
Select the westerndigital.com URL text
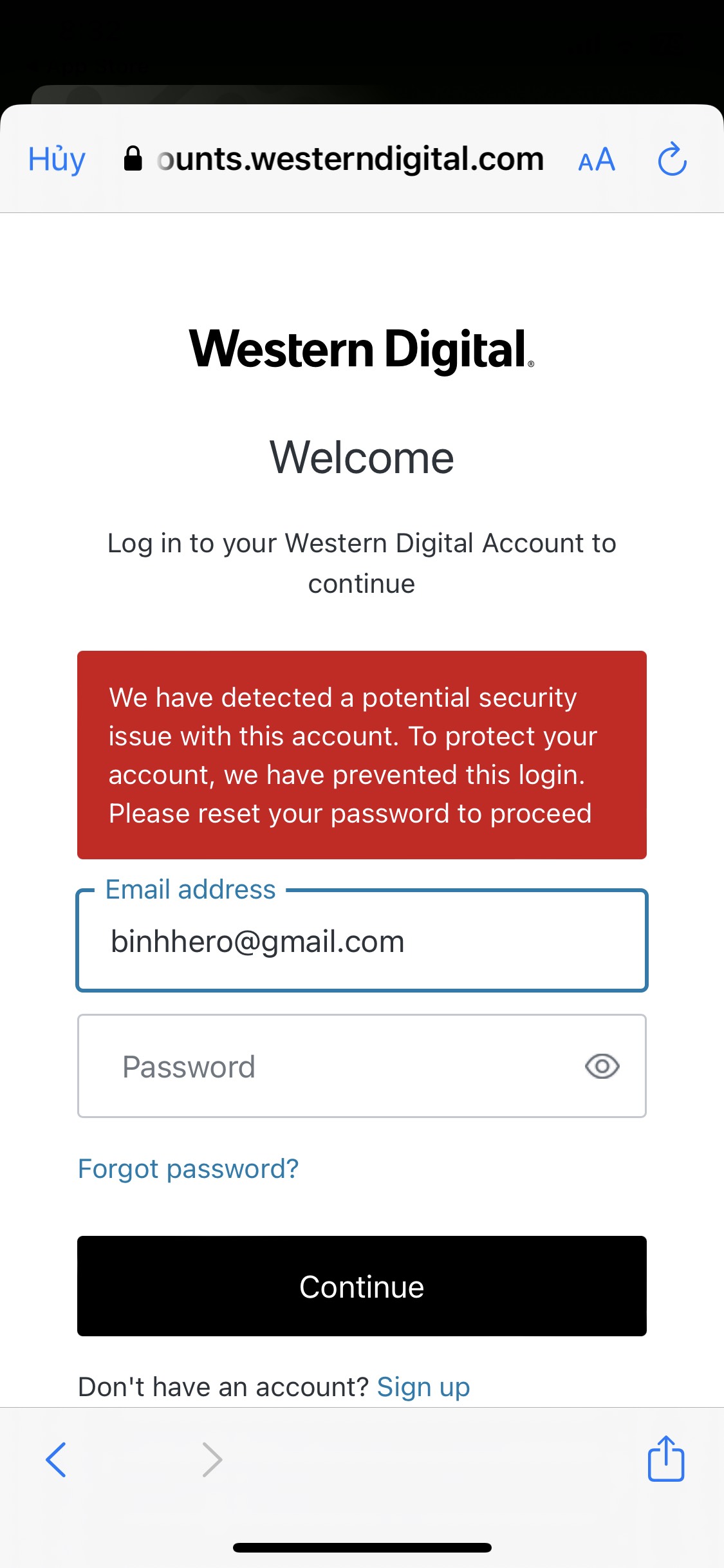click(x=351, y=159)
